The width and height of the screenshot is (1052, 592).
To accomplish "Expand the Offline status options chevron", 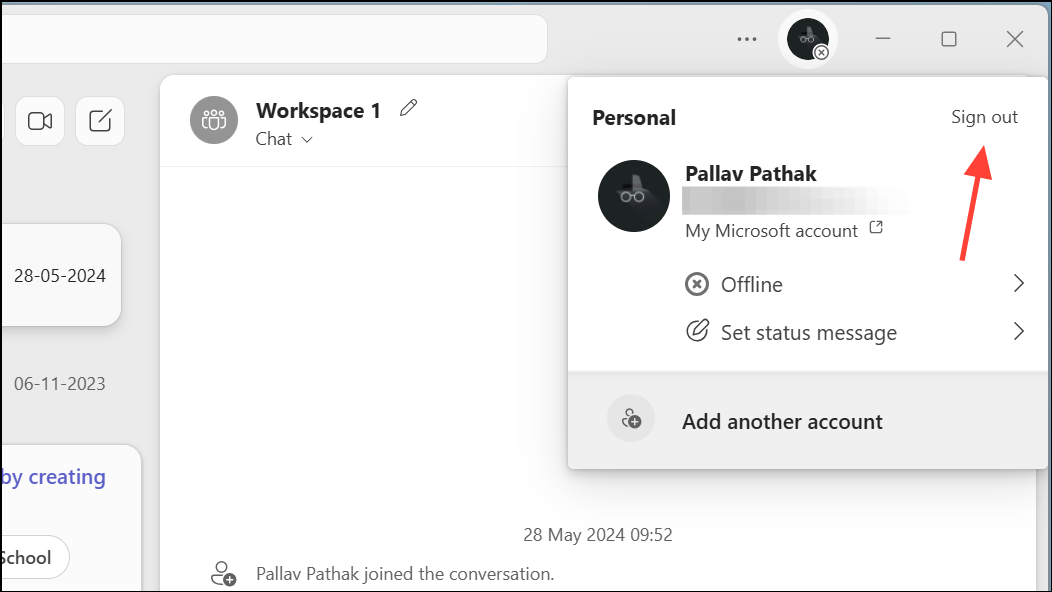I will [1019, 284].
